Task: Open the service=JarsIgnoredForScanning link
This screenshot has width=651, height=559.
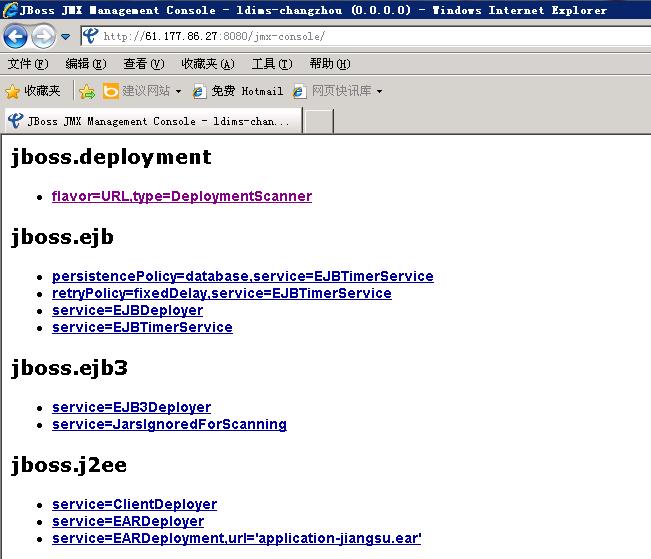Action: (x=169, y=424)
